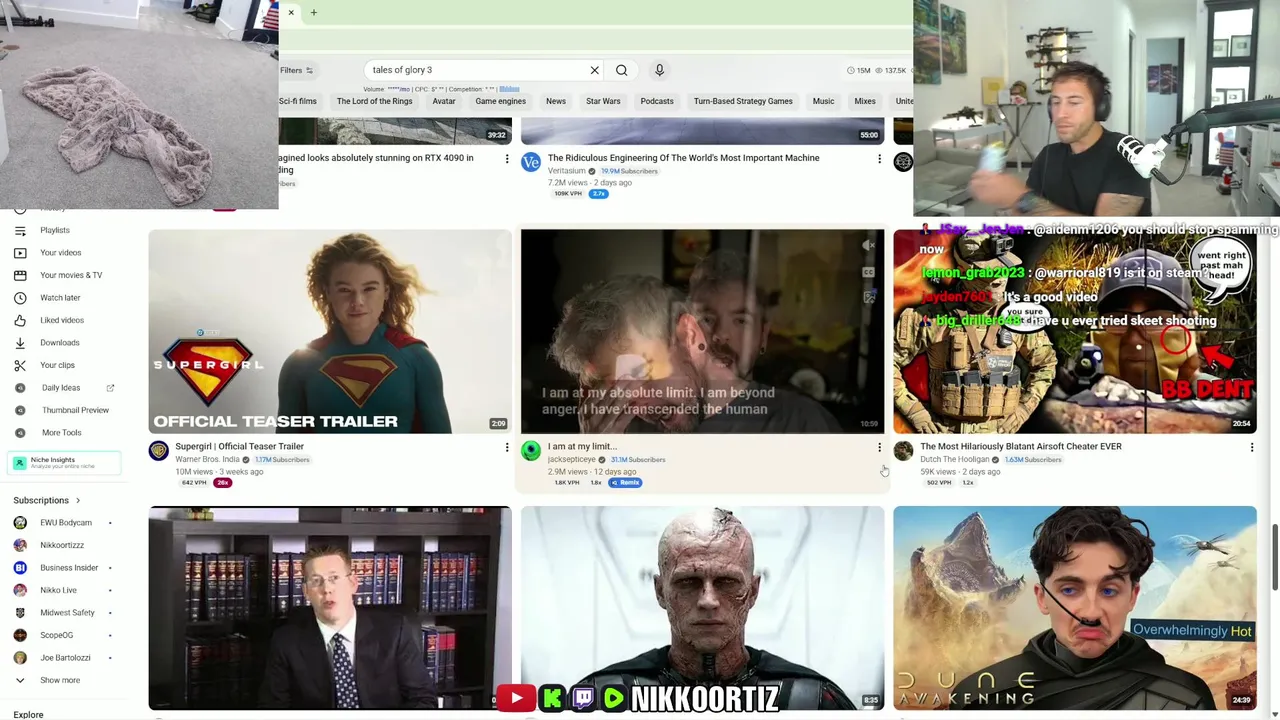This screenshot has height=720, width=1280.
Task: Select the Mixes chip
Action: [x=865, y=101]
